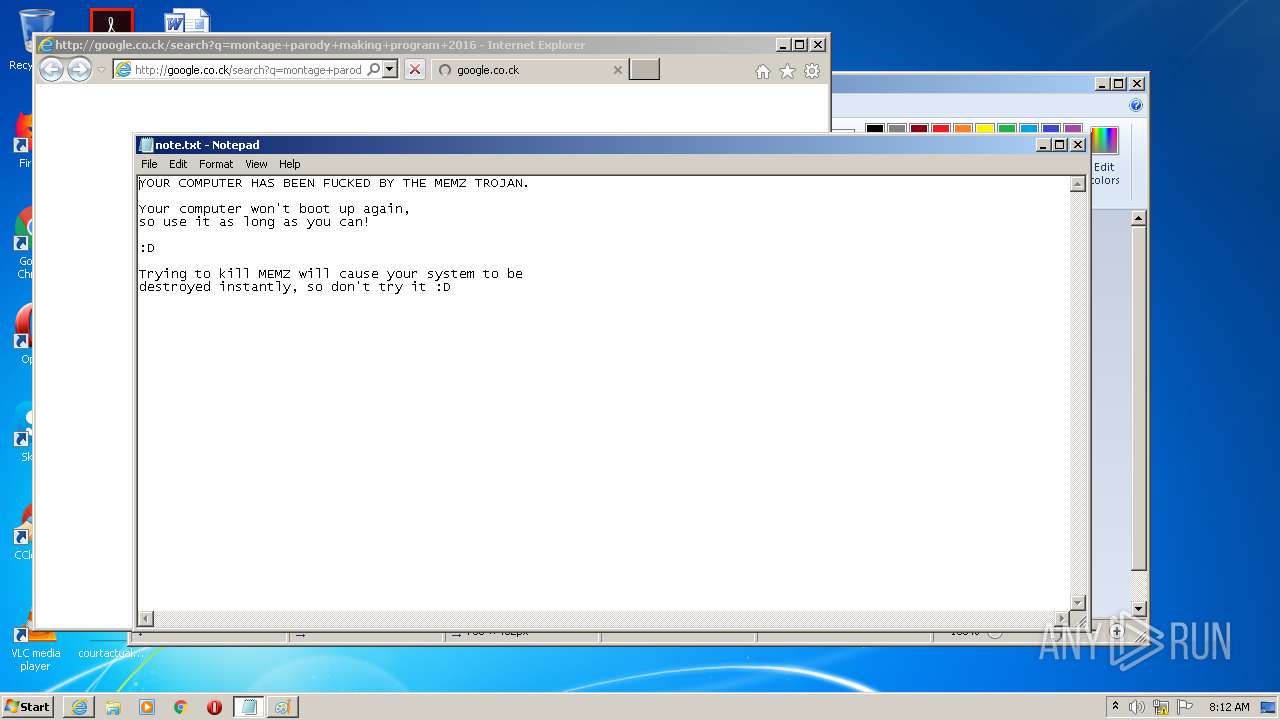Image resolution: width=1280 pixels, height=720 pixels.
Task: Open the View menu in Notepad
Action: click(257, 164)
